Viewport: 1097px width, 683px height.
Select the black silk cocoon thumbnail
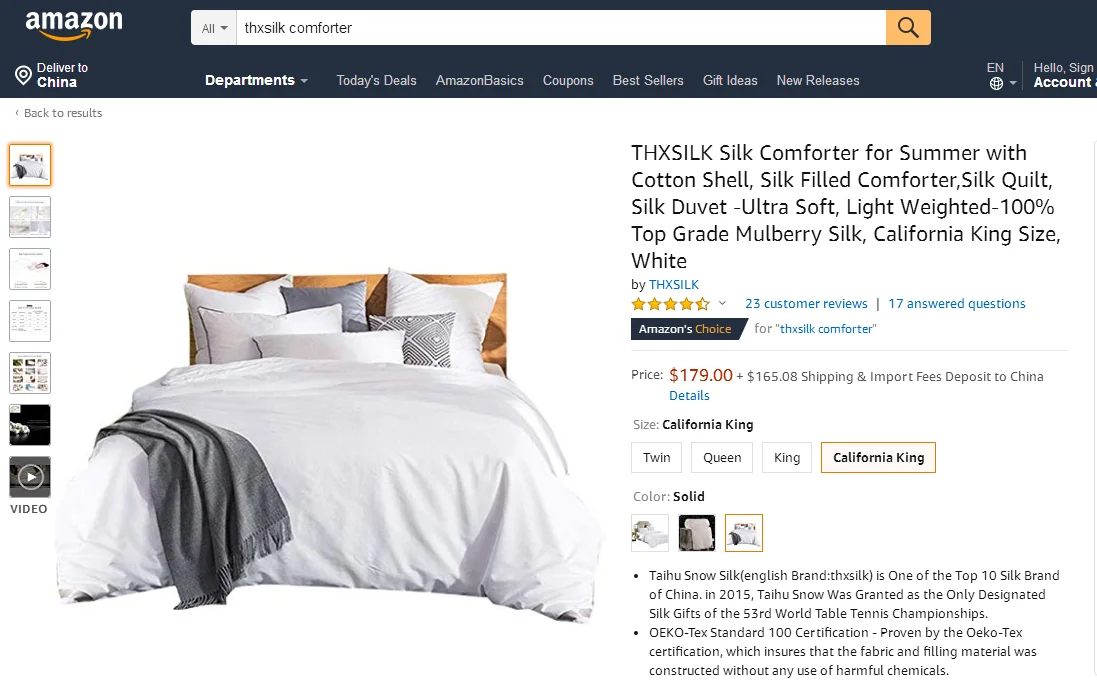(x=30, y=425)
